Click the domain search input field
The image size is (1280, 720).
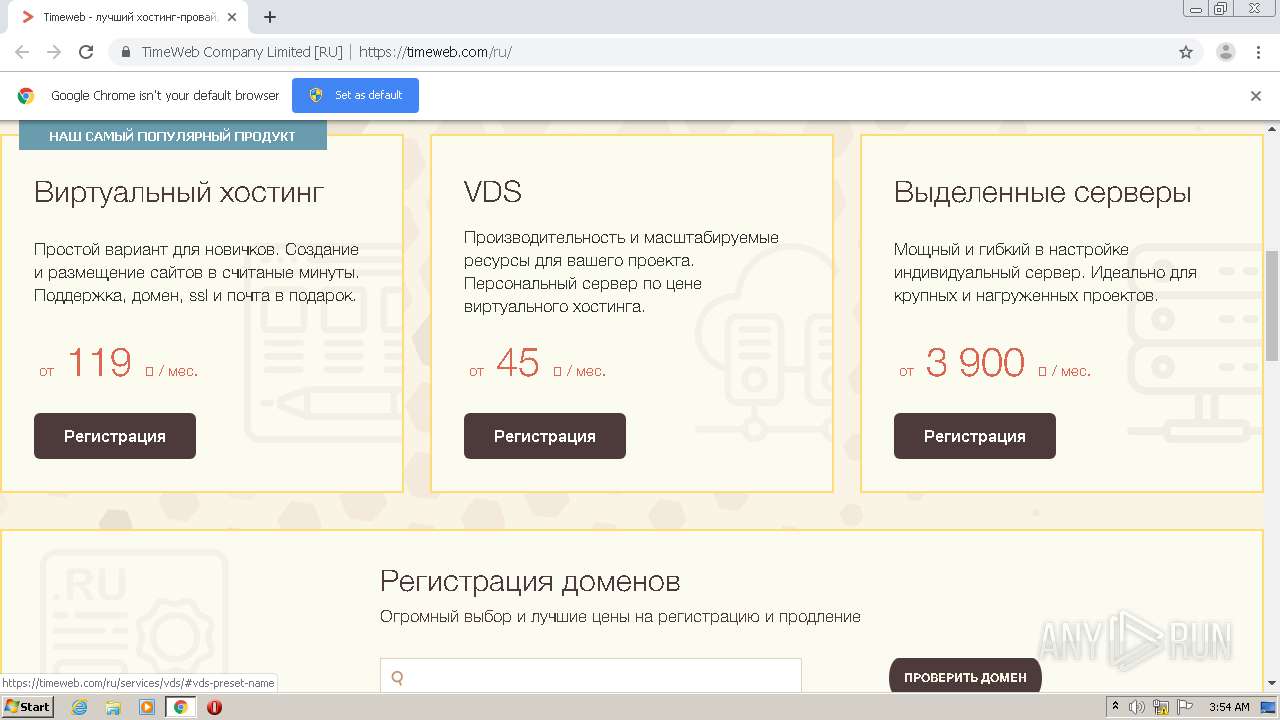pyautogui.click(x=591, y=677)
